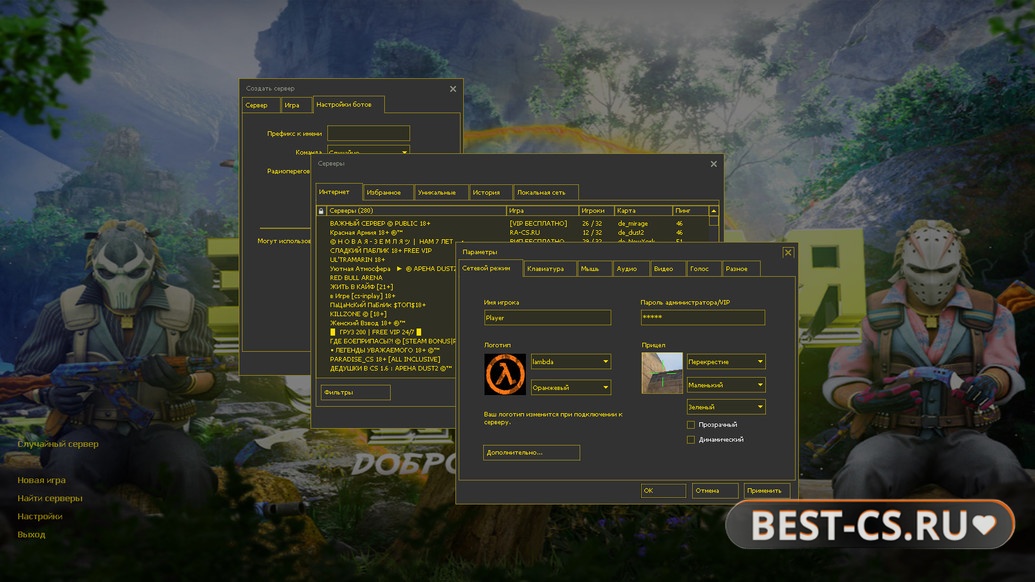Click the Отмена button
1035x582 pixels.
click(x=715, y=490)
